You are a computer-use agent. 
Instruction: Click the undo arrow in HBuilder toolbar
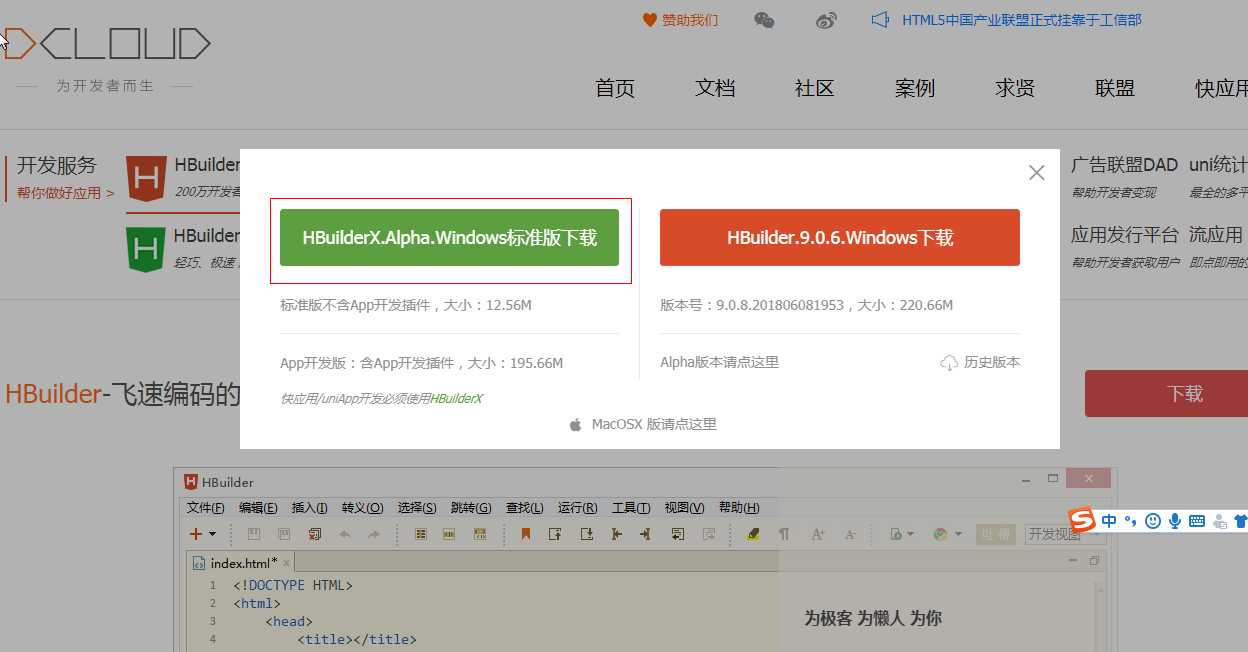[x=345, y=534]
